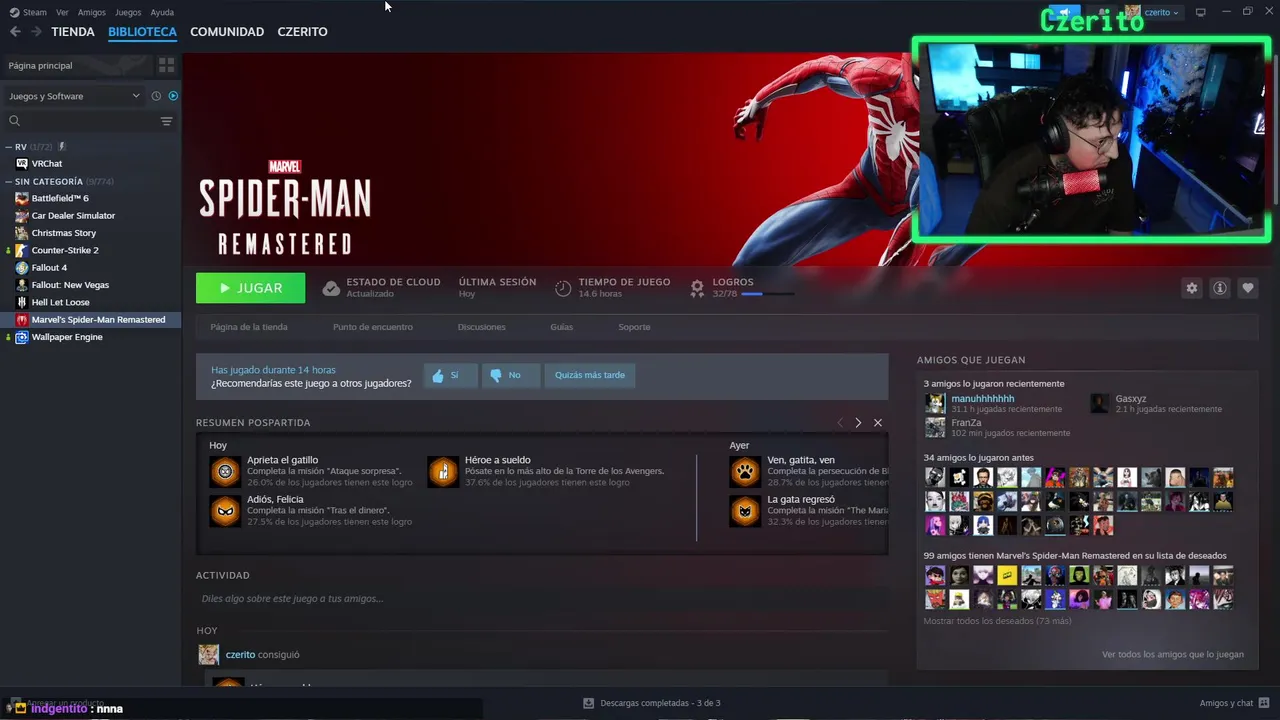Open game settings gear icon
Screen dimensions: 1280x720
(1192, 288)
